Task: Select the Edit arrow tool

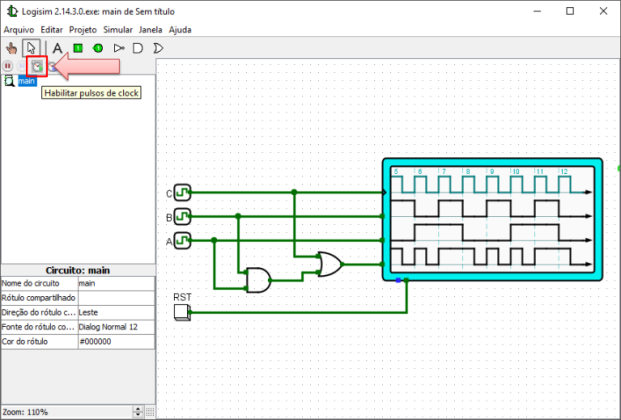Action: coord(31,47)
